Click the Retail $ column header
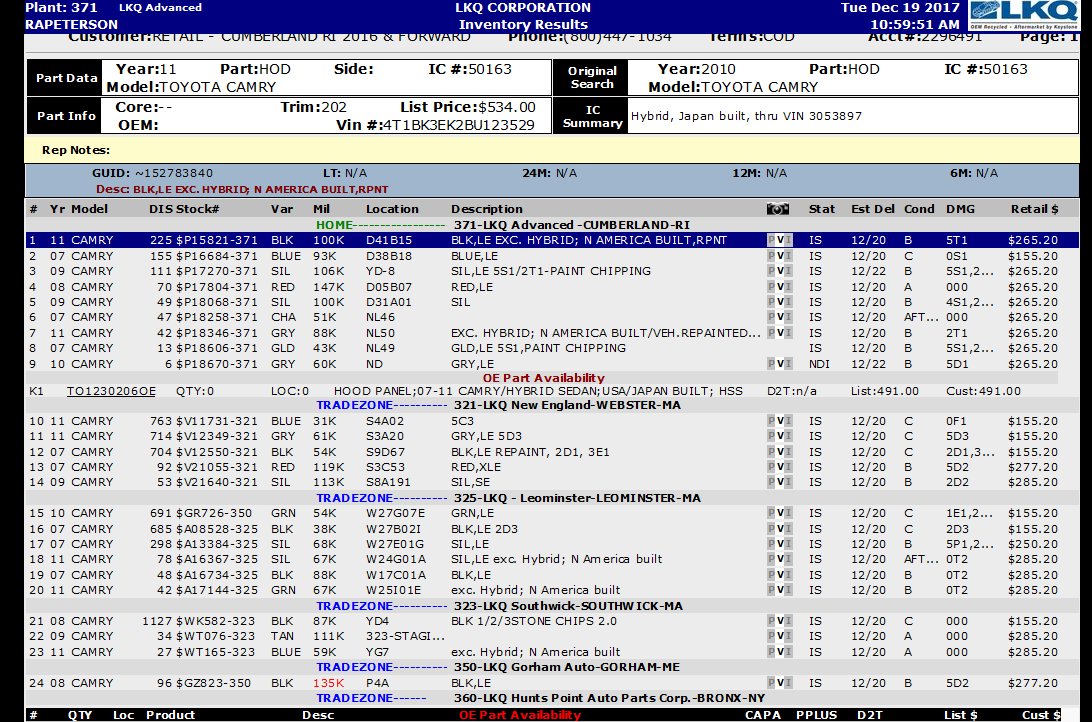Screen dimensions: 1092x722 point(1034,209)
